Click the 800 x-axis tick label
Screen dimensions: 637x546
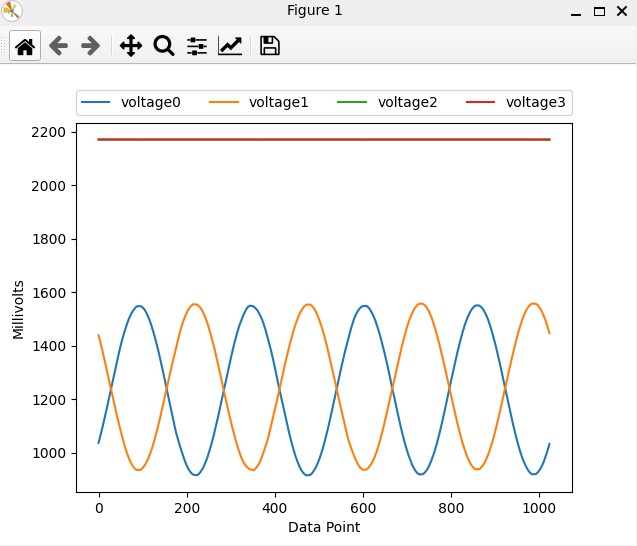click(451, 508)
